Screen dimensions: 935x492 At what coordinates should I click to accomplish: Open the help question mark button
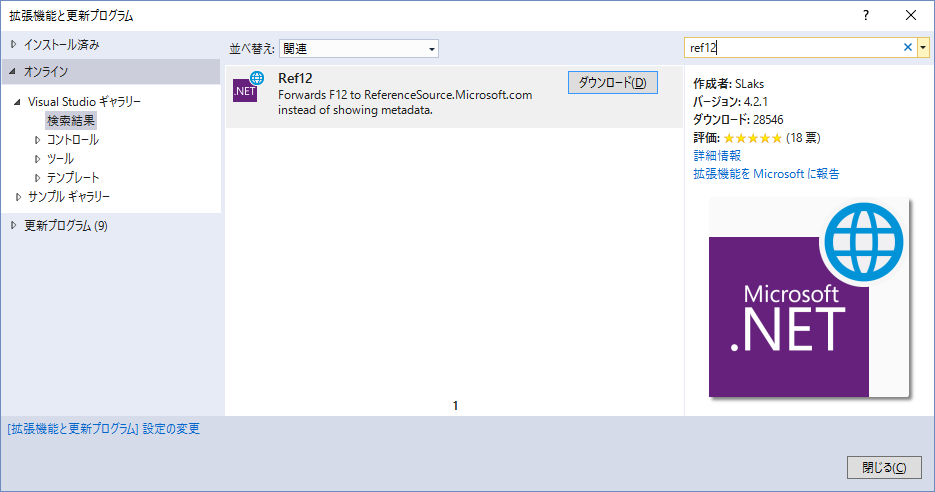866,16
